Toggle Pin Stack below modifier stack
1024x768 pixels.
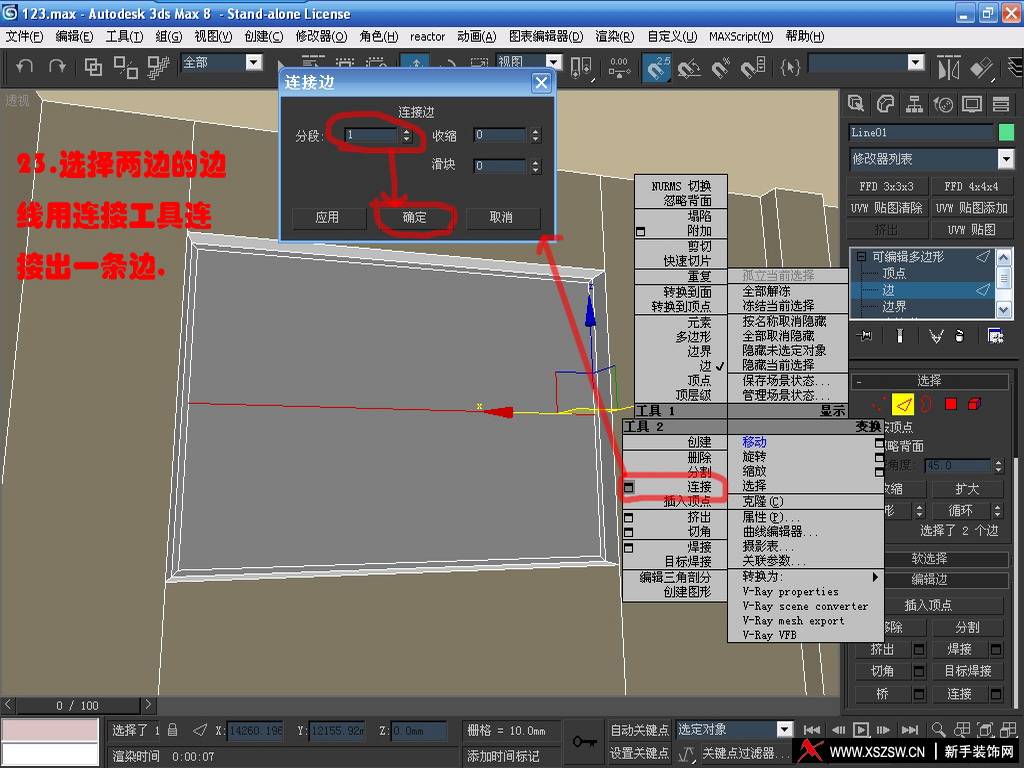pos(865,336)
